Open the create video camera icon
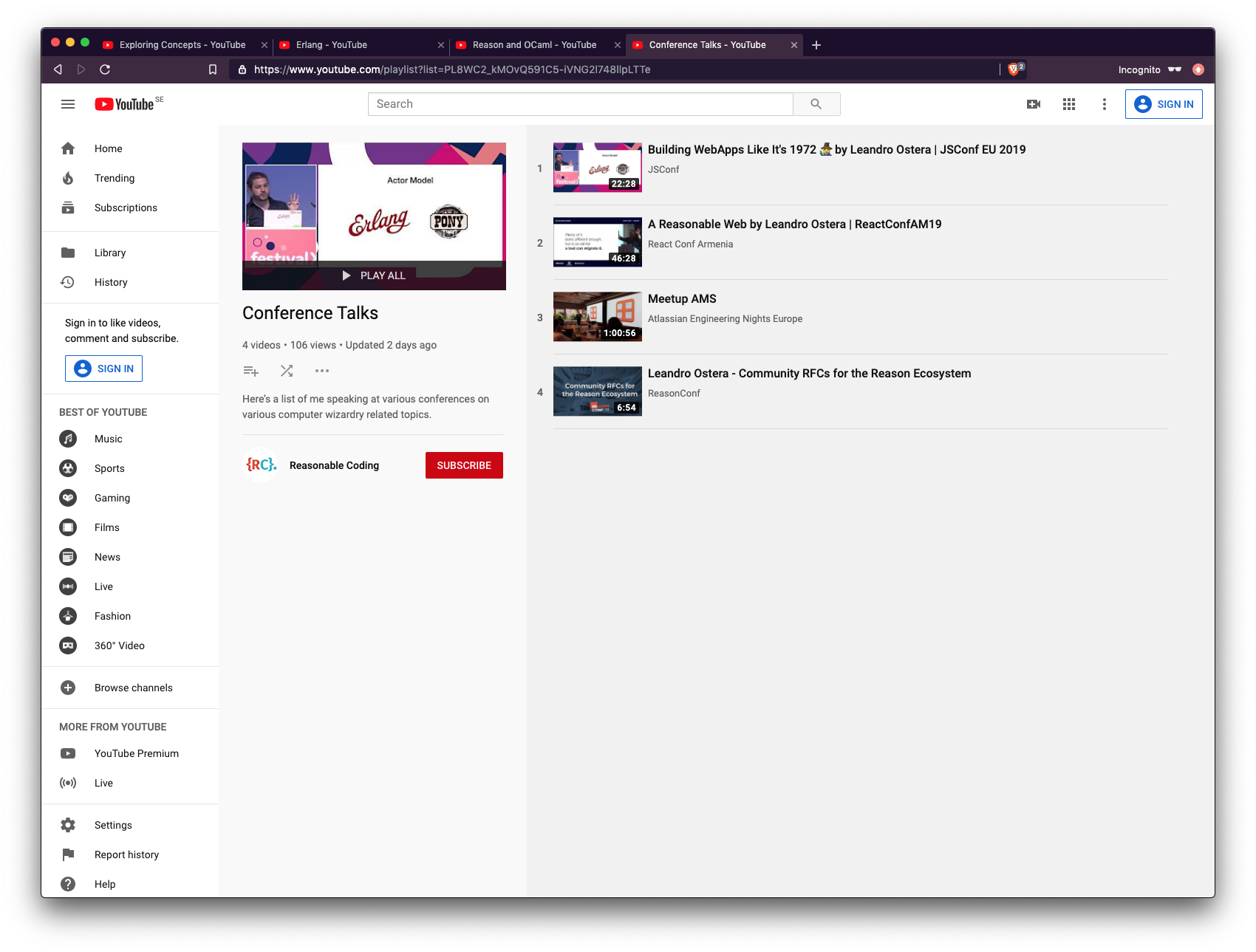This screenshot has height=952, width=1256. coord(1034,104)
